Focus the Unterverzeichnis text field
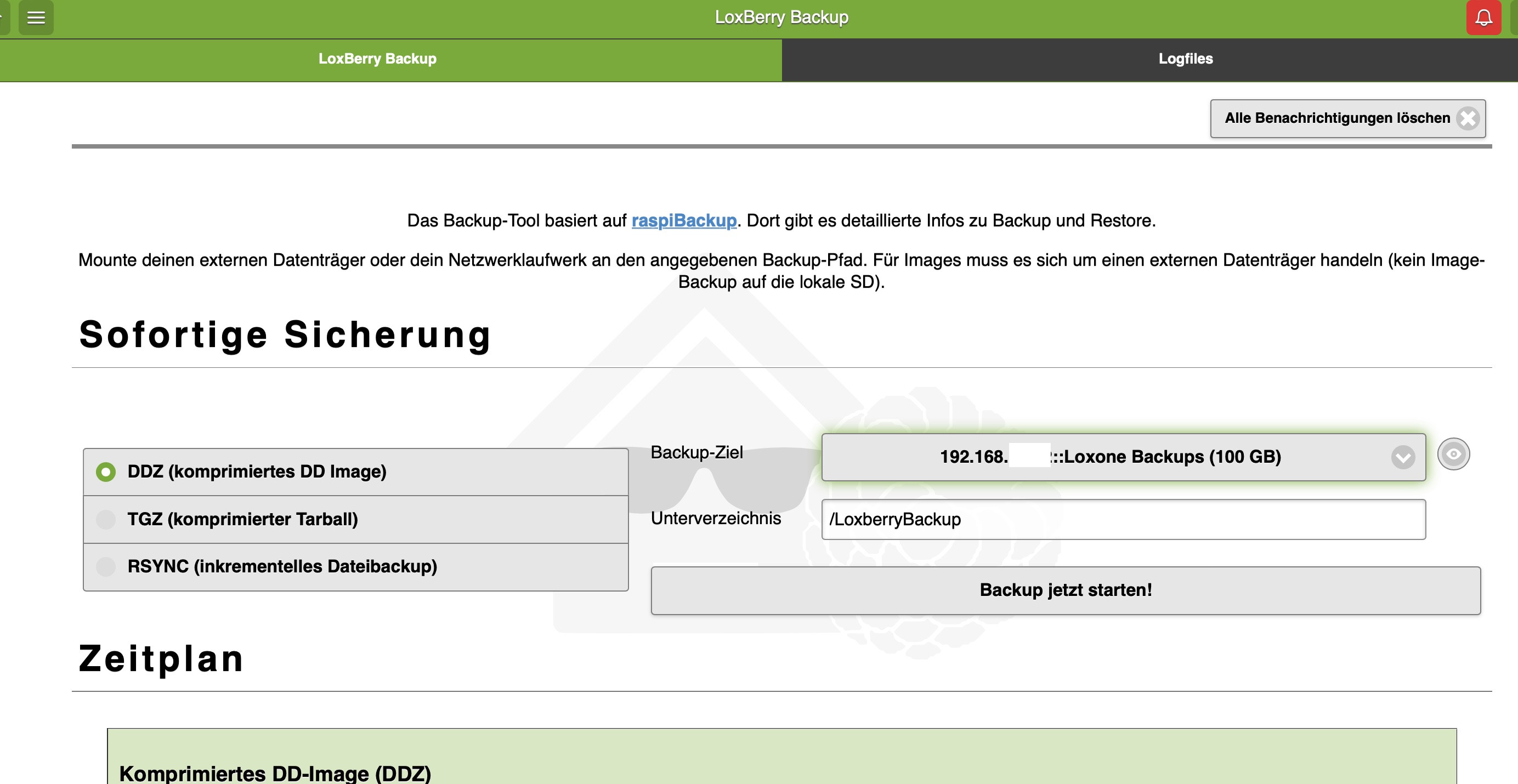This screenshot has height=784, width=1518. [1123, 520]
